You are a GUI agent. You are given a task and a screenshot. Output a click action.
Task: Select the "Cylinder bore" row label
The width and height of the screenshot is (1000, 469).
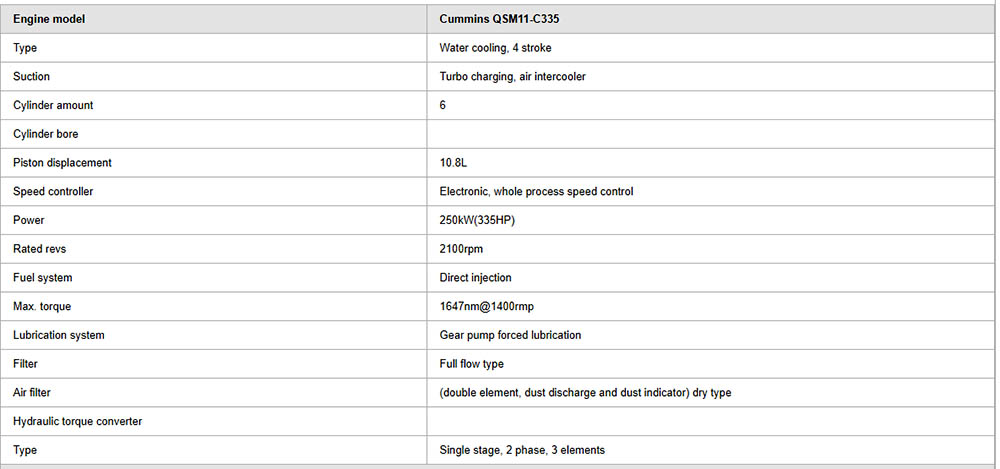(45, 134)
